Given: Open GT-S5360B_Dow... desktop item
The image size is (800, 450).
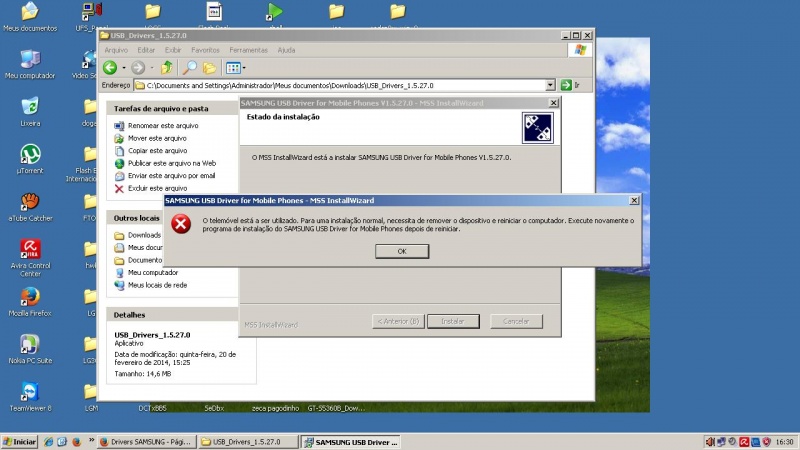Looking at the screenshot, I should (x=336, y=408).
